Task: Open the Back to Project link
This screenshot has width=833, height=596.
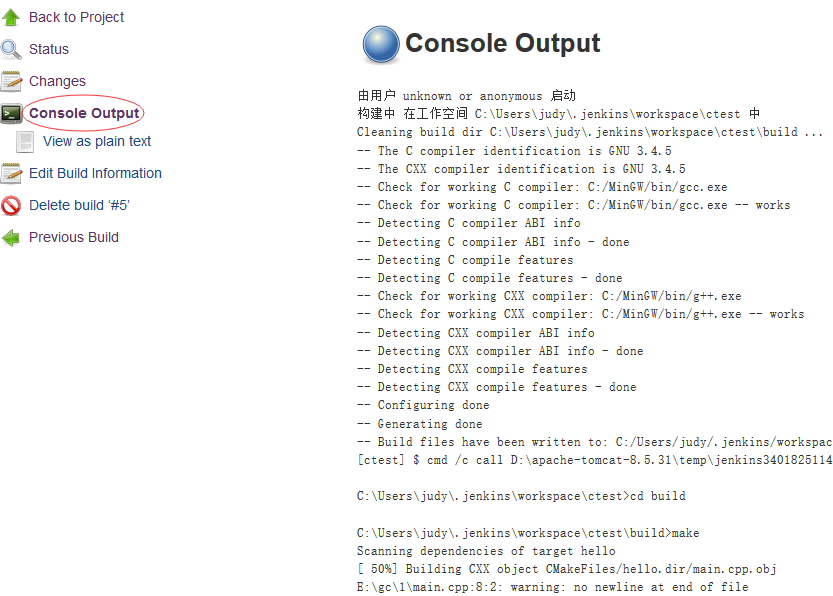Action: 75,17
